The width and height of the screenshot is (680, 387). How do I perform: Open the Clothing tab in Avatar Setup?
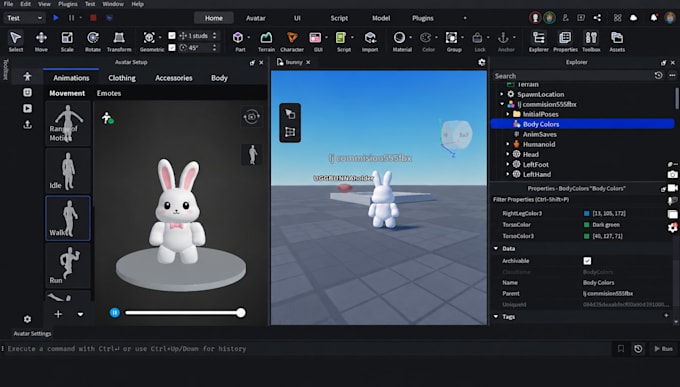[x=122, y=78]
